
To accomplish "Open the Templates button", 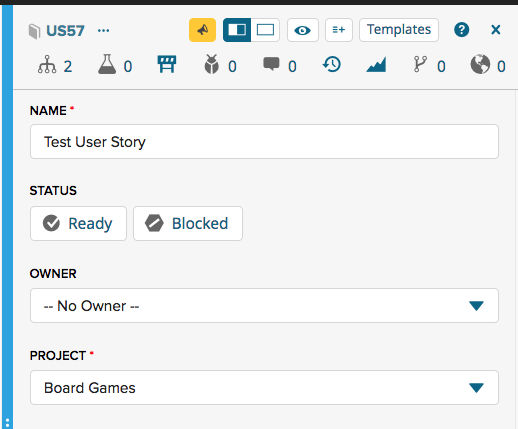I will tap(399, 30).
